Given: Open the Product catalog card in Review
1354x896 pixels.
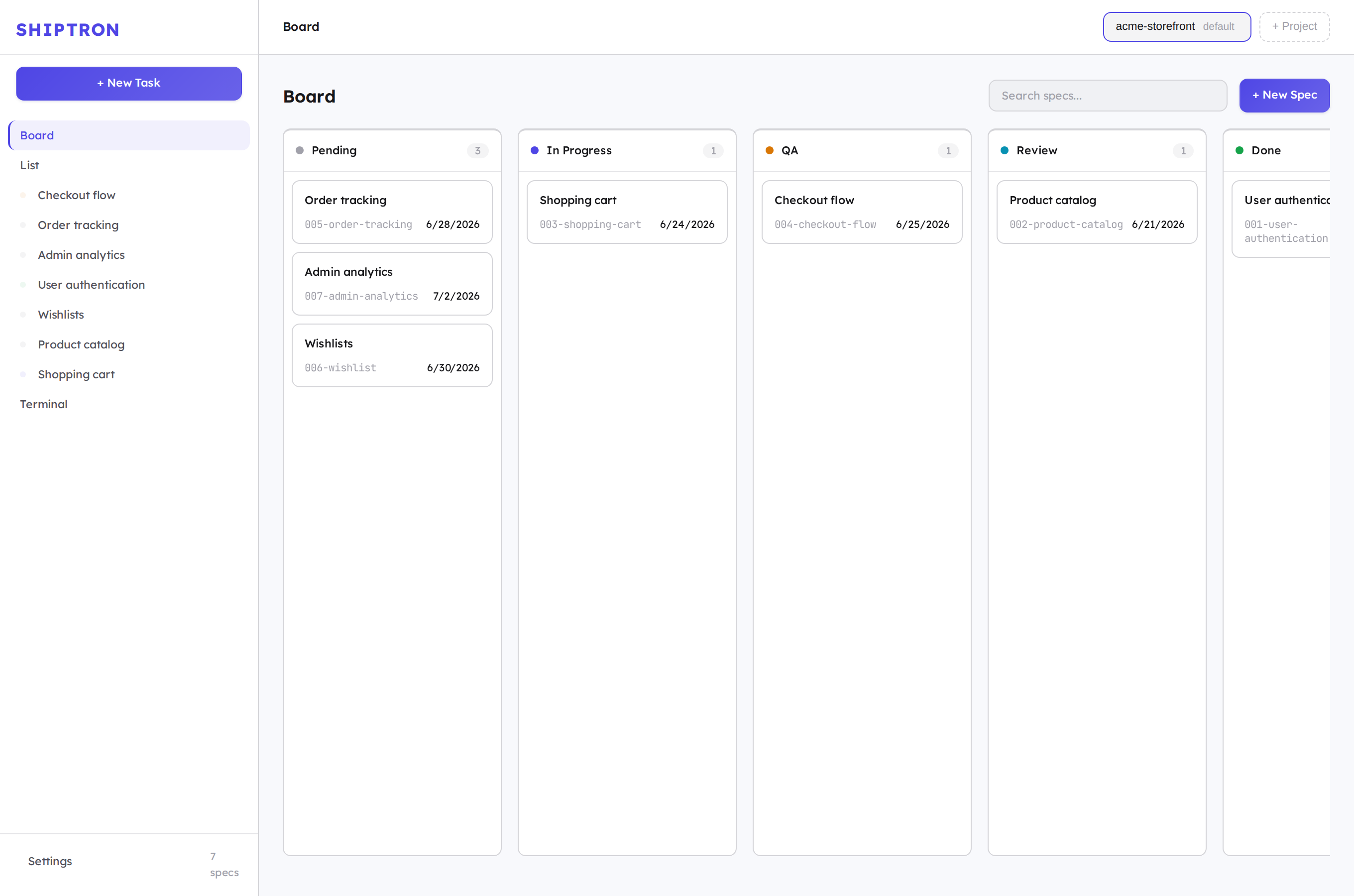Looking at the screenshot, I should (1097, 212).
